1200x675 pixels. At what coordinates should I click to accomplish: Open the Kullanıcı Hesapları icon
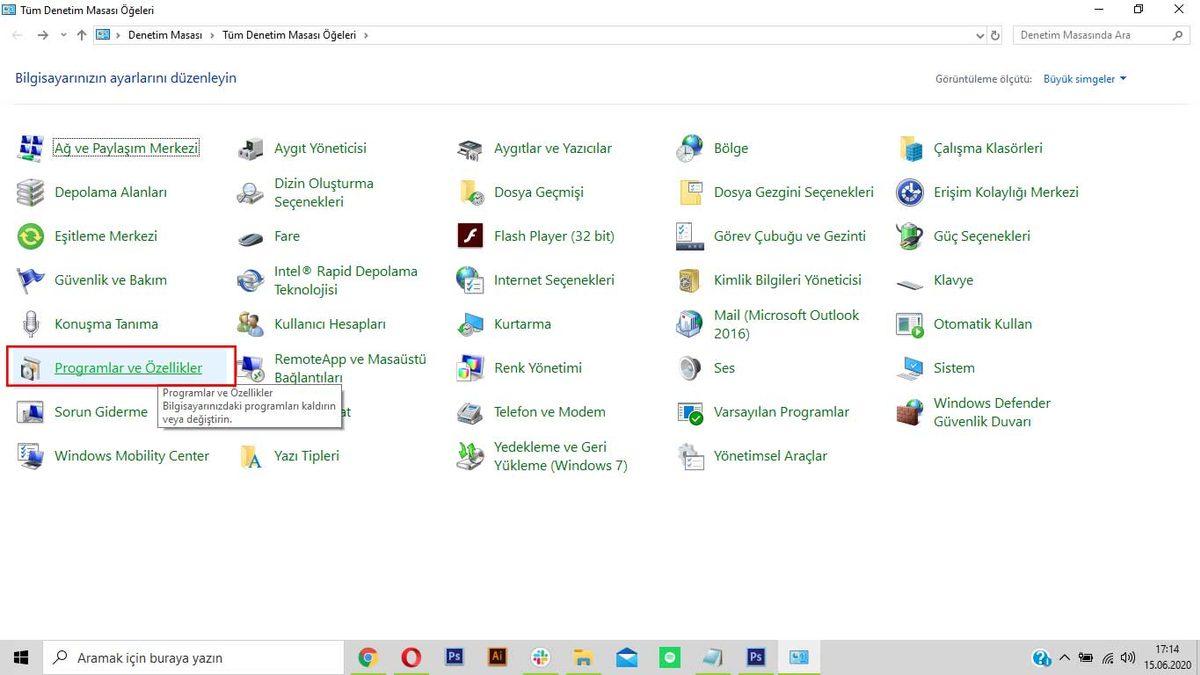[x=250, y=324]
